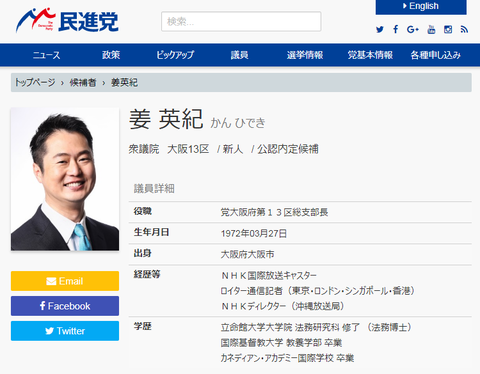
Task: Click the 党大阪府第13区総支部長 value
Action: [274, 212]
